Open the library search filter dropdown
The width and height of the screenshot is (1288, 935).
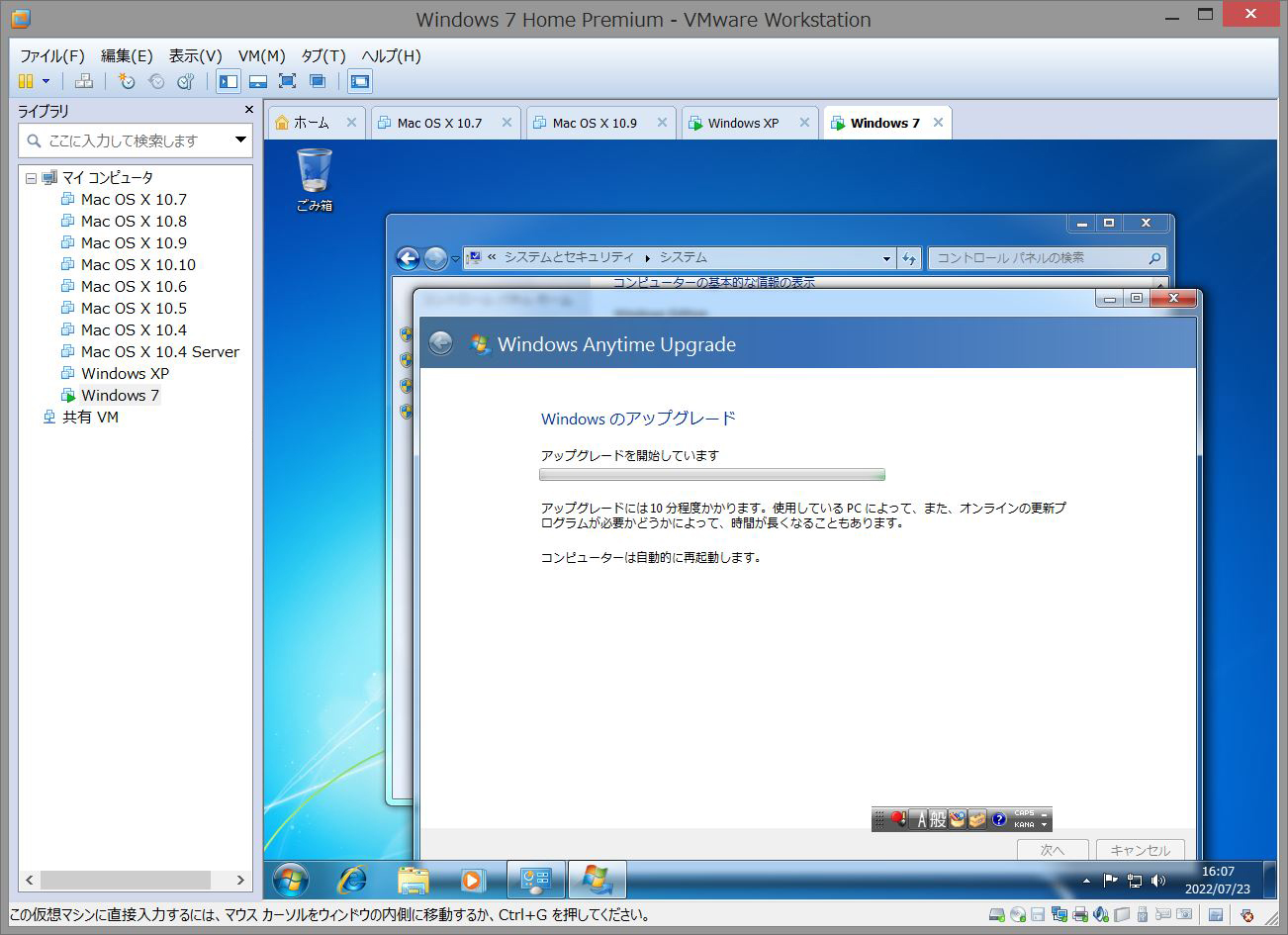tap(240, 140)
